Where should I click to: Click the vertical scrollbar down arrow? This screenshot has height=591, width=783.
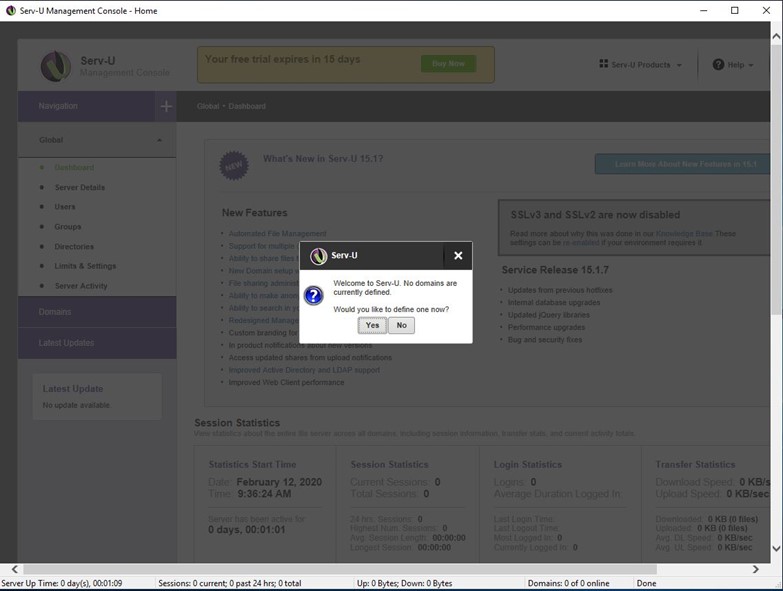[x=777, y=548]
